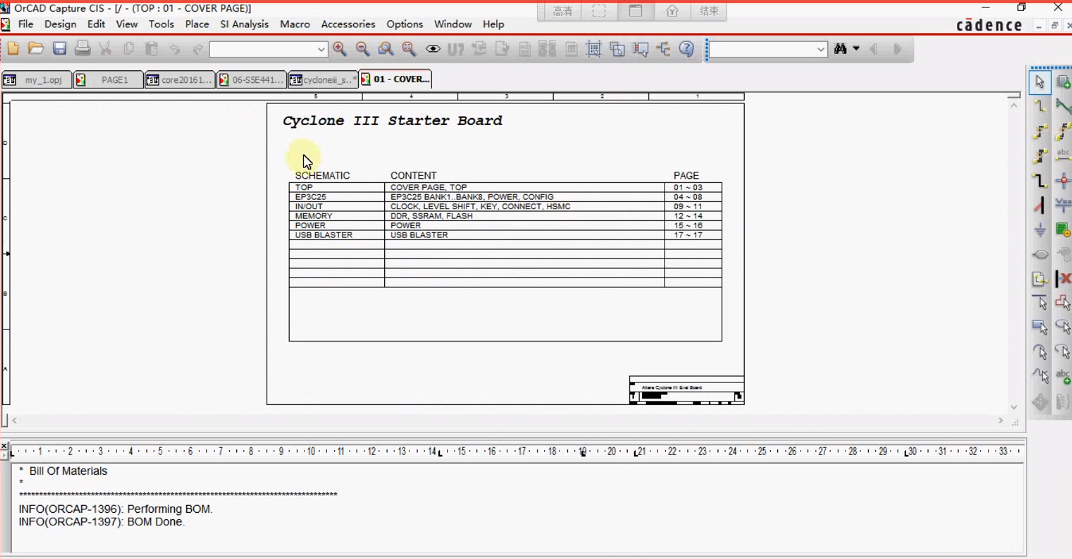Open the Window menu
This screenshot has width=1072, height=559.
tap(453, 24)
